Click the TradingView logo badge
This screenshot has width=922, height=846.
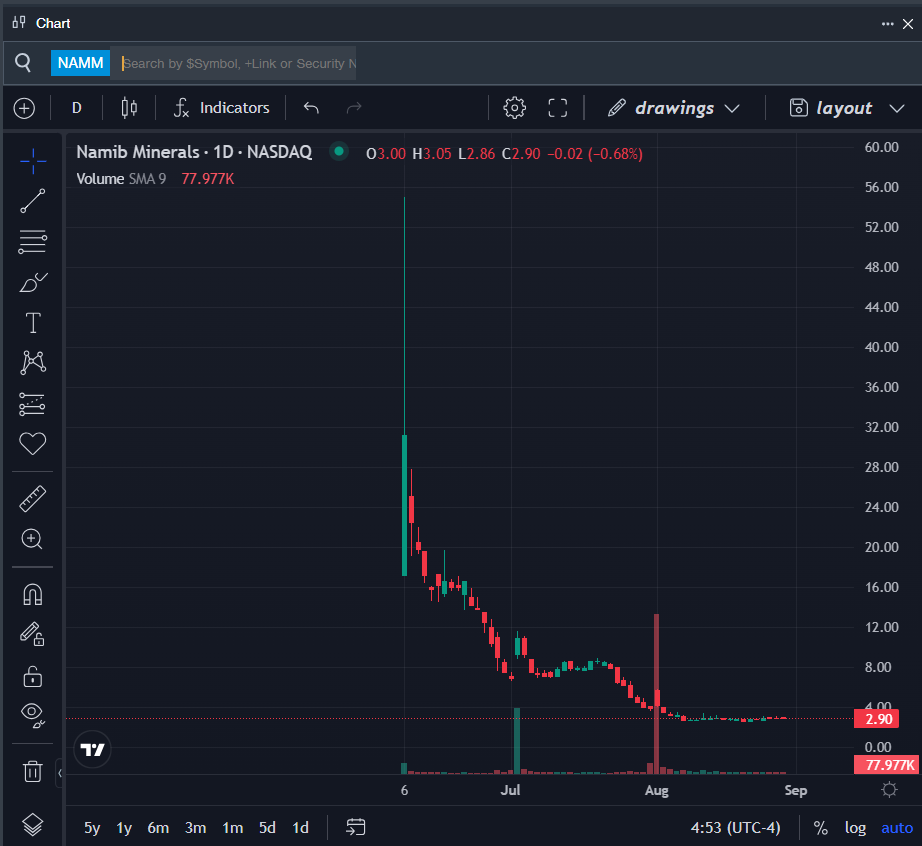pos(92,750)
